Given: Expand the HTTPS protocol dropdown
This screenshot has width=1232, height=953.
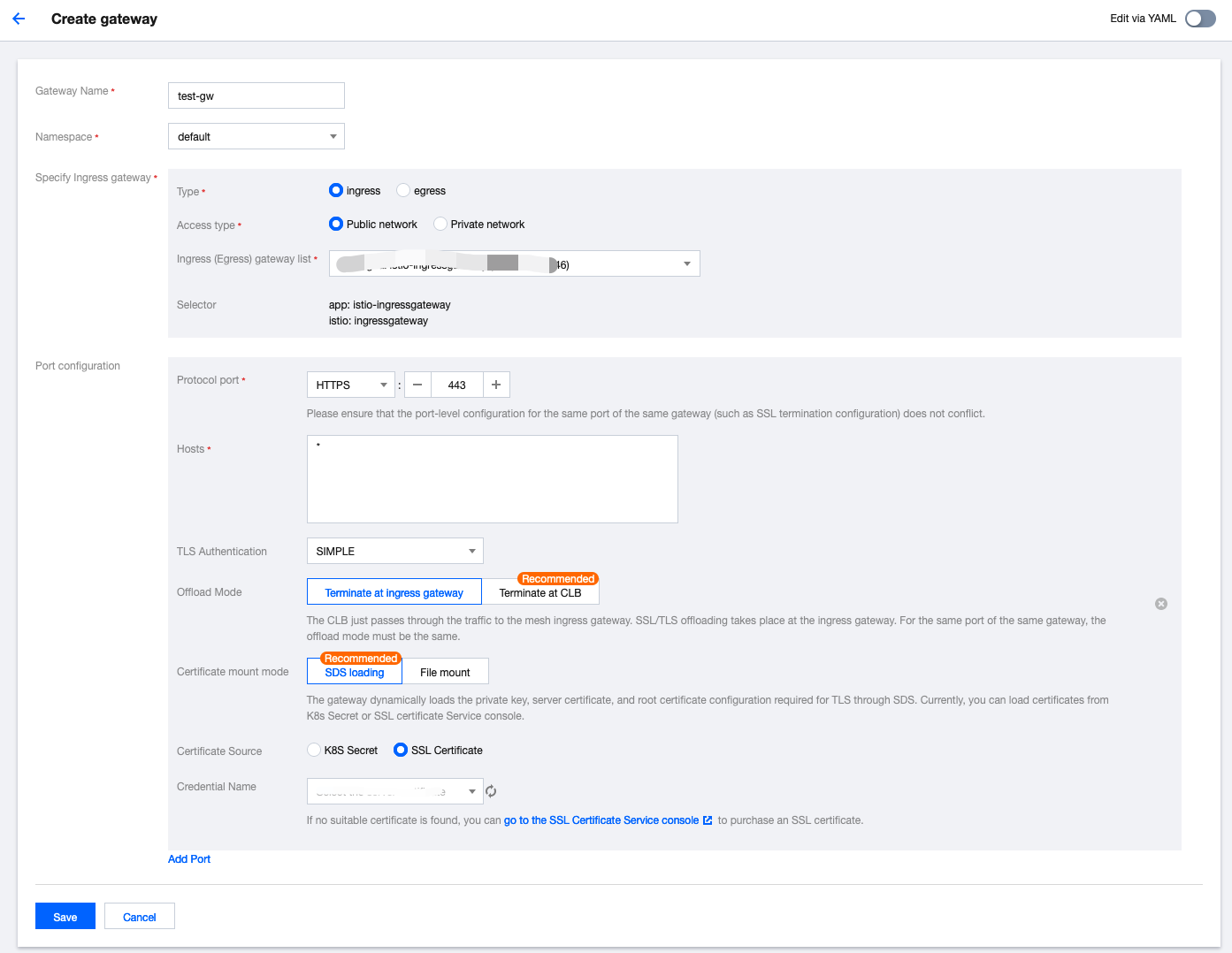Looking at the screenshot, I should (x=350, y=385).
